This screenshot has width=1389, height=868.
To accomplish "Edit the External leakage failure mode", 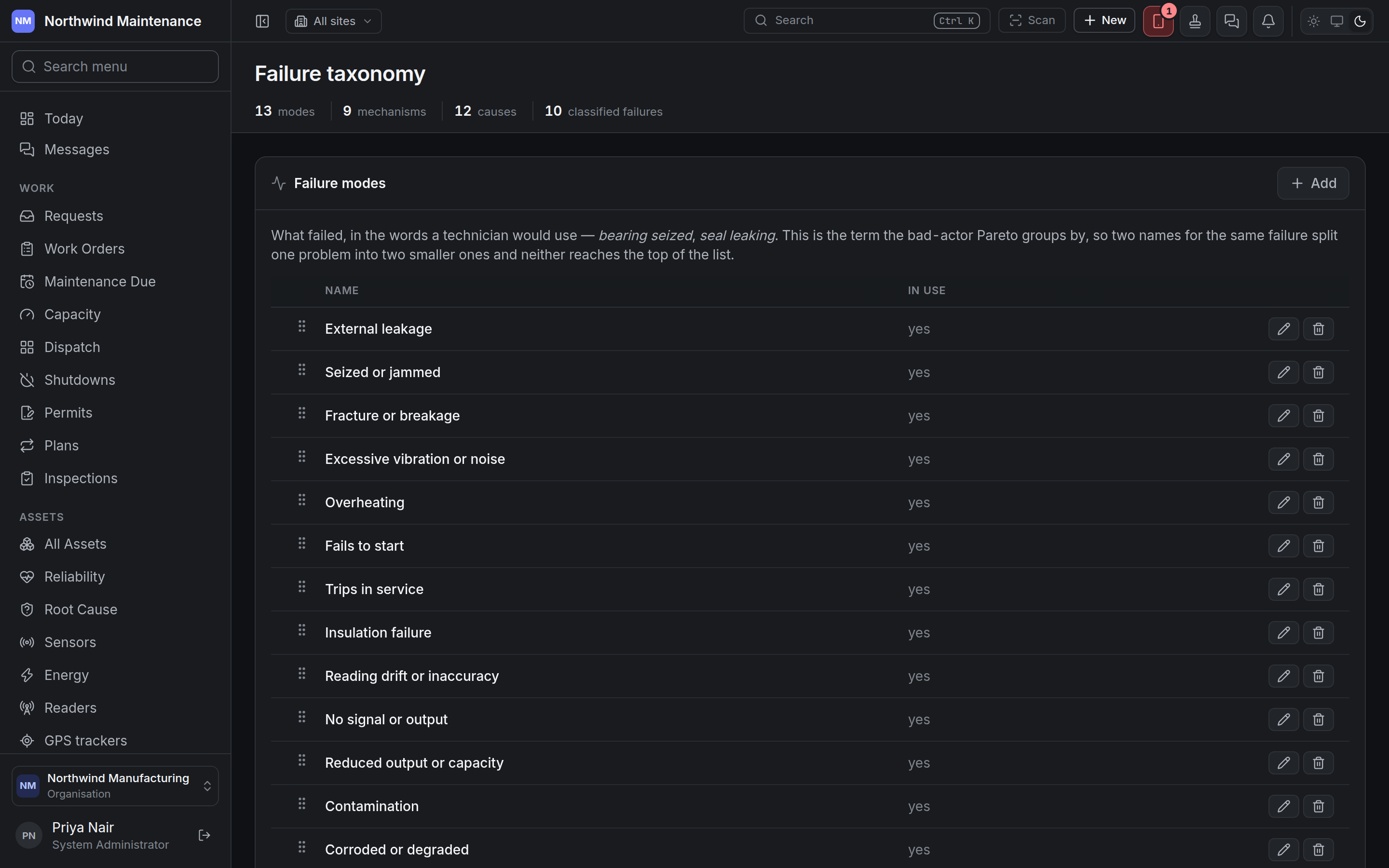I will pos(1284,329).
